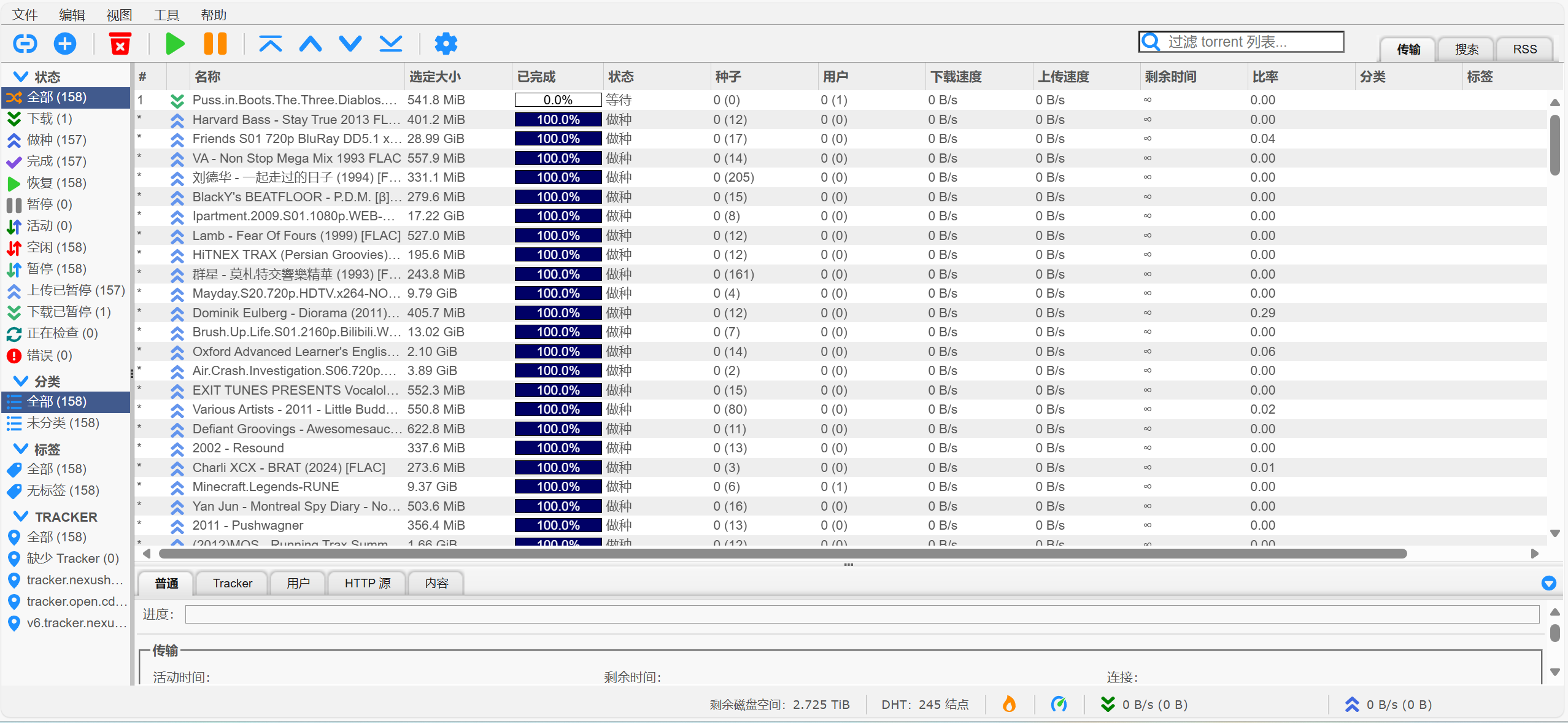
Task: Toggle alternative speed limits meter icon
Action: [1059, 704]
